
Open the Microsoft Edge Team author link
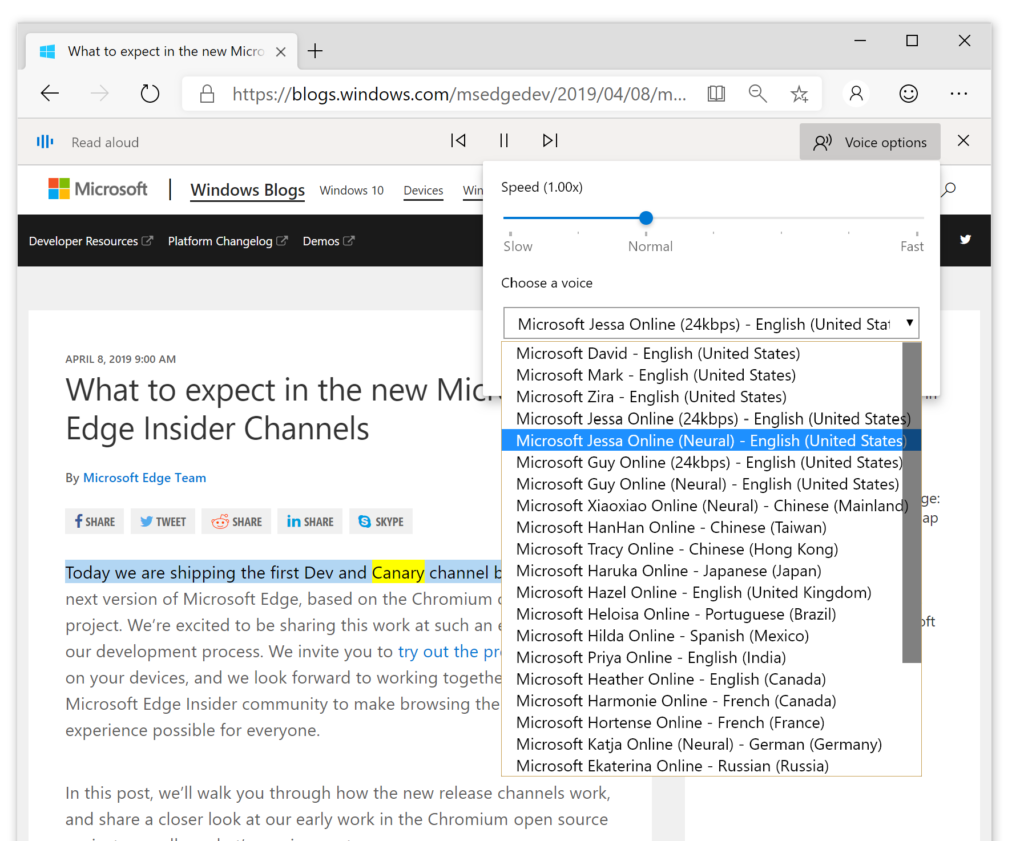[144, 477]
